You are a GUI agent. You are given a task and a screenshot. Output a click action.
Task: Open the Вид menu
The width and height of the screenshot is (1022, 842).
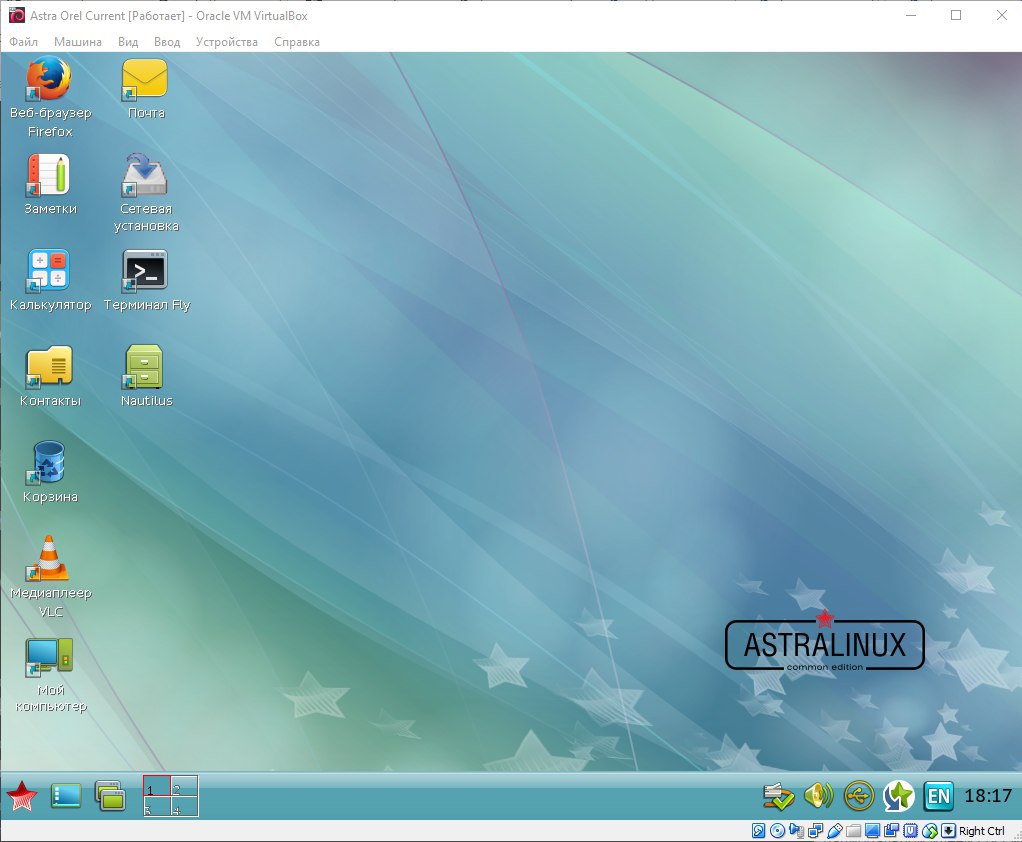128,42
